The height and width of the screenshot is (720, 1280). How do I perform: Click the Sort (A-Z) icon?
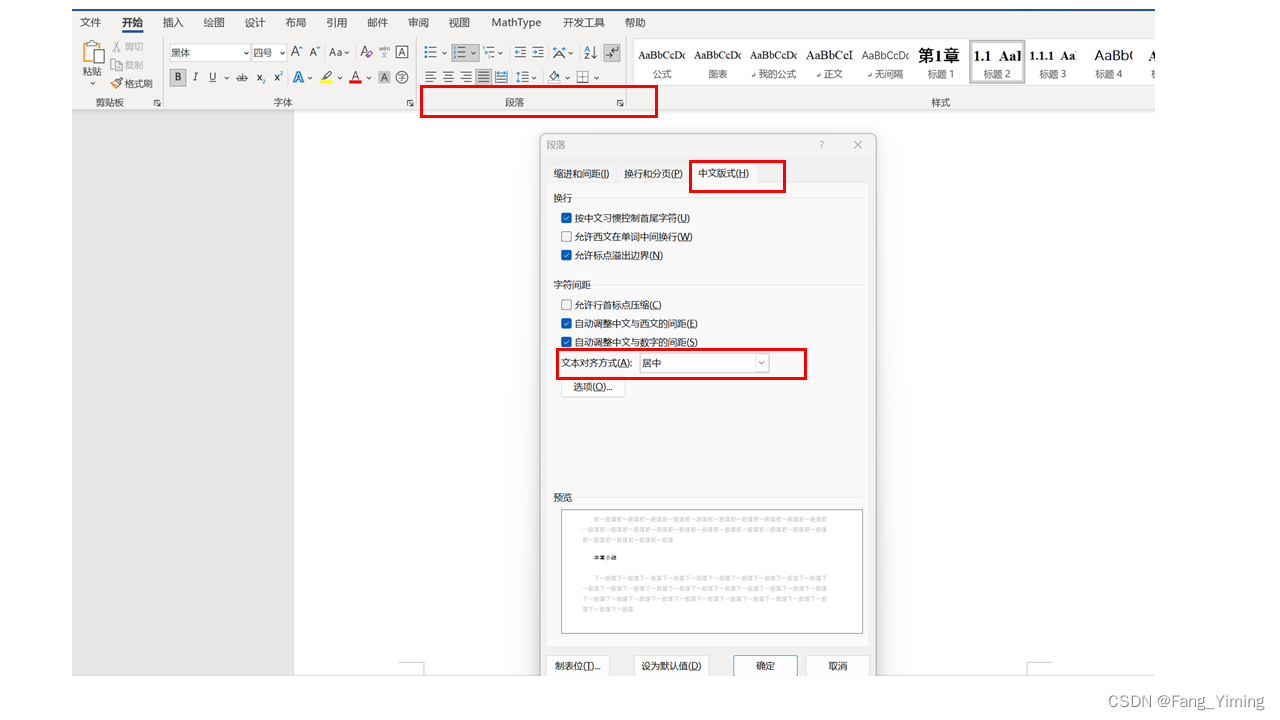tap(590, 52)
